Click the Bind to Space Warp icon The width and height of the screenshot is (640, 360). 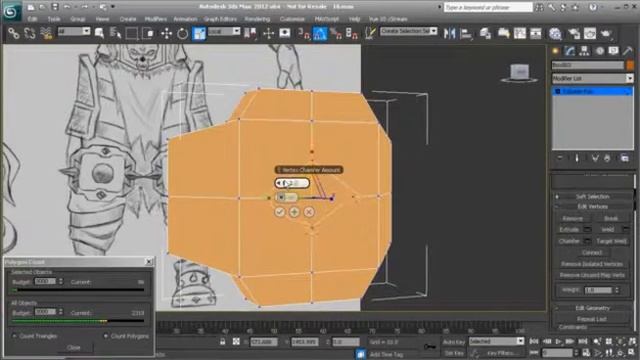pos(46,33)
